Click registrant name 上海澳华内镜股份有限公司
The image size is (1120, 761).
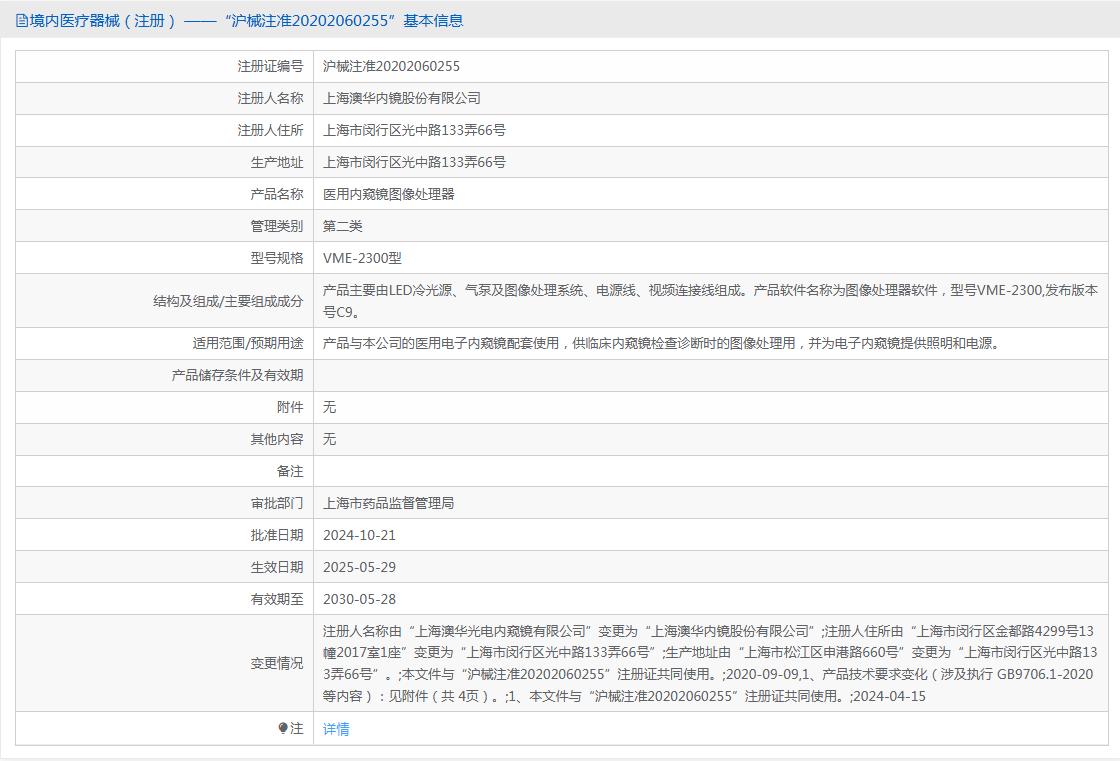click(x=402, y=98)
